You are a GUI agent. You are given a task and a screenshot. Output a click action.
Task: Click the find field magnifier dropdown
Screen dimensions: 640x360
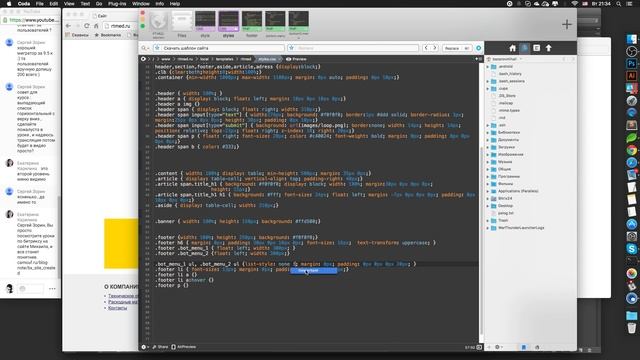[145, 48]
